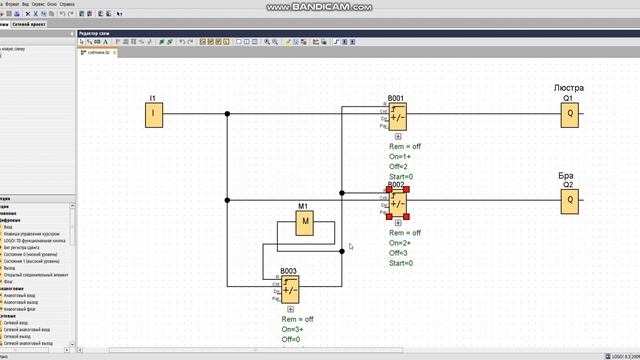This screenshot has width=640, height=360.
Task: Select up/down counter block B003
Action: click(290, 289)
